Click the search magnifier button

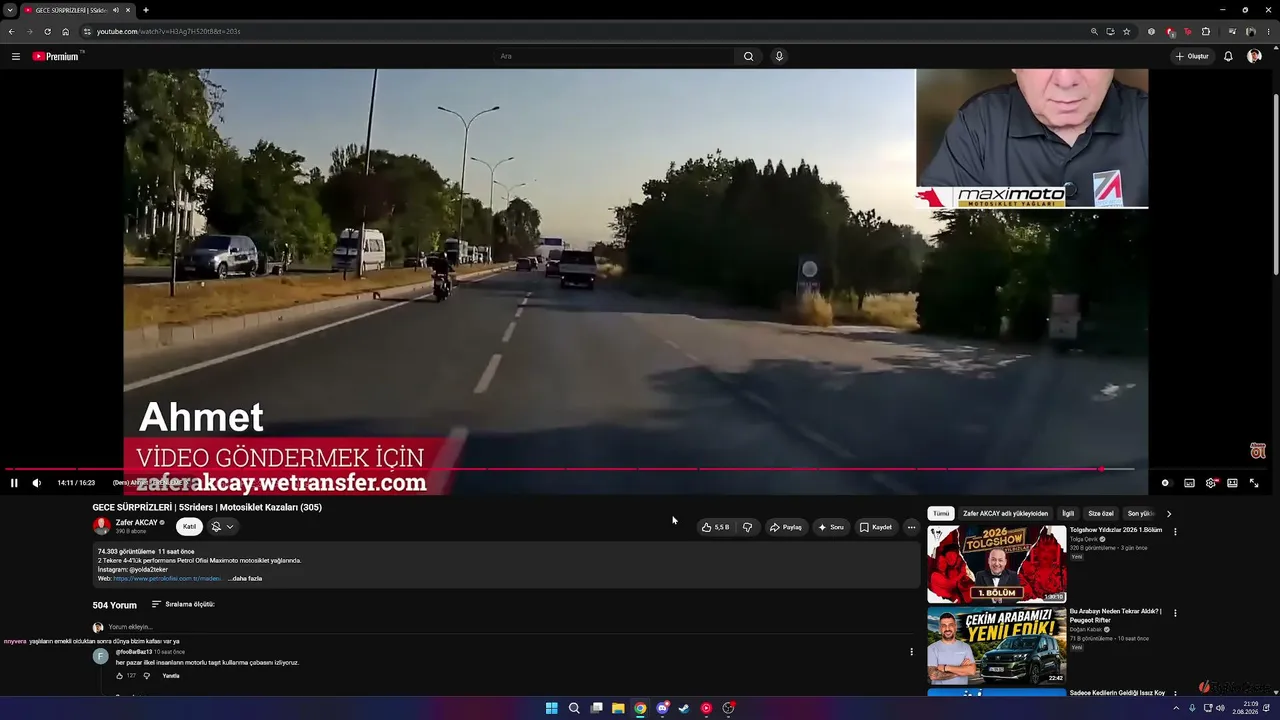click(x=748, y=56)
